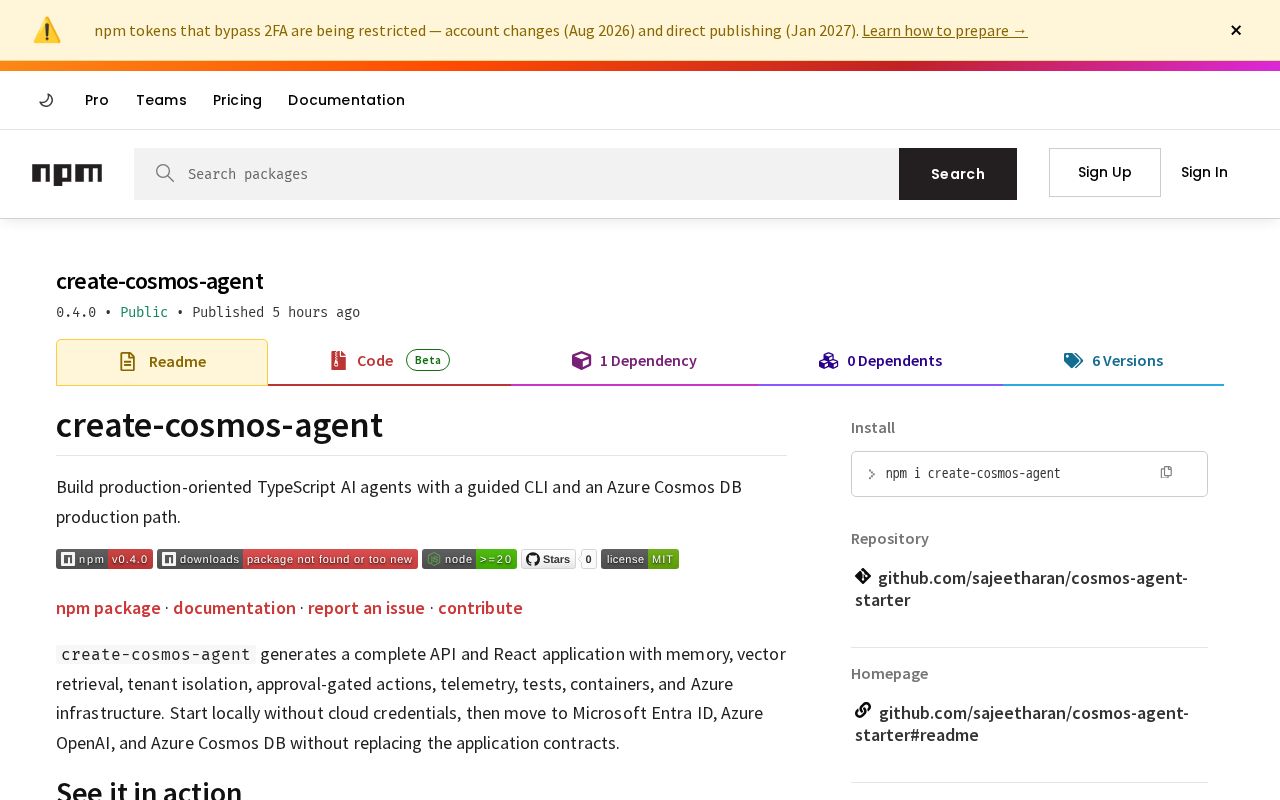This screenshot has height=800, width=1280.
Task: Copy the npm install command
Action: (x=1166, y=472)
